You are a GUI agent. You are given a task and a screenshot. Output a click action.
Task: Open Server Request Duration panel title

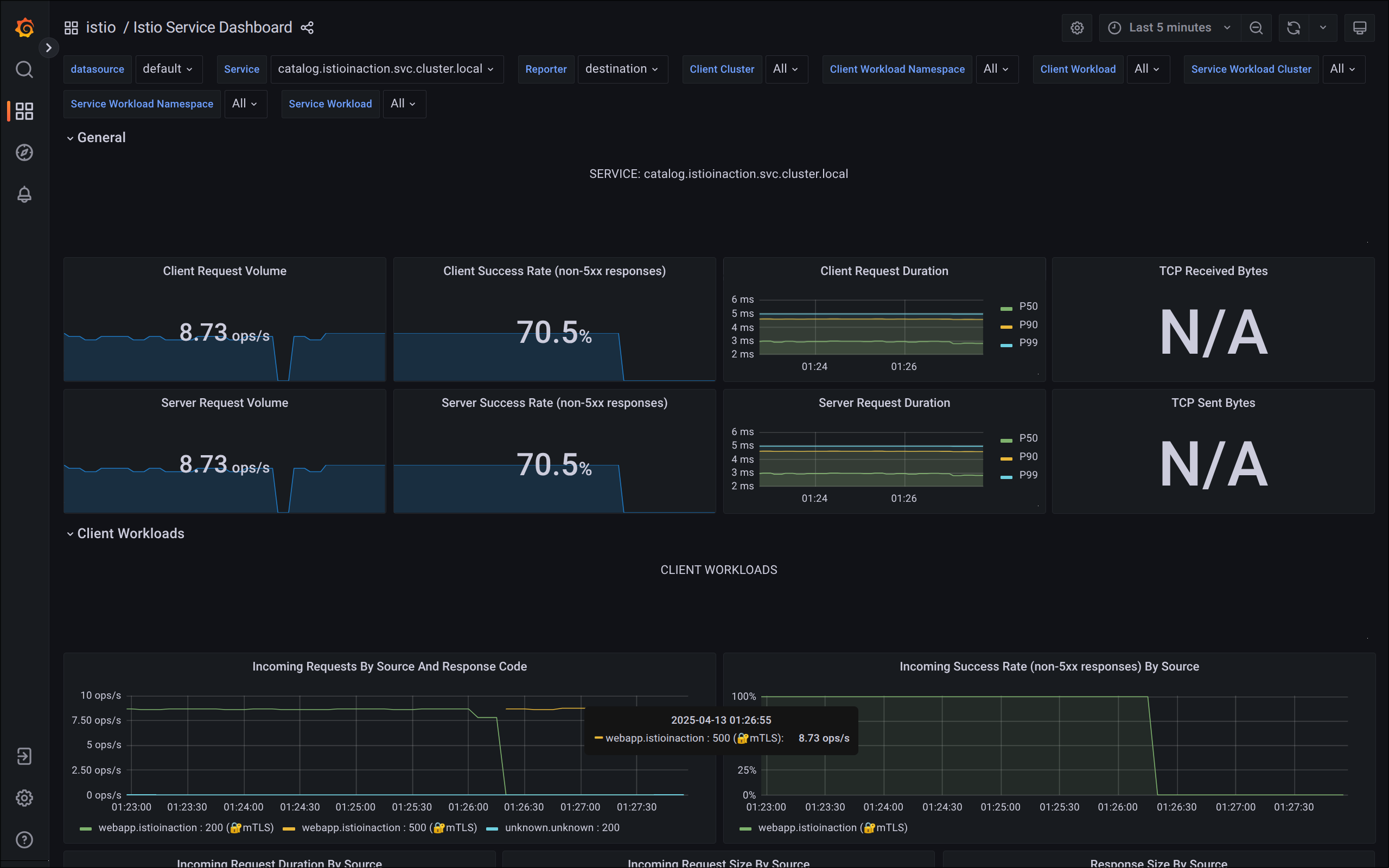click(x=884, y=403)
